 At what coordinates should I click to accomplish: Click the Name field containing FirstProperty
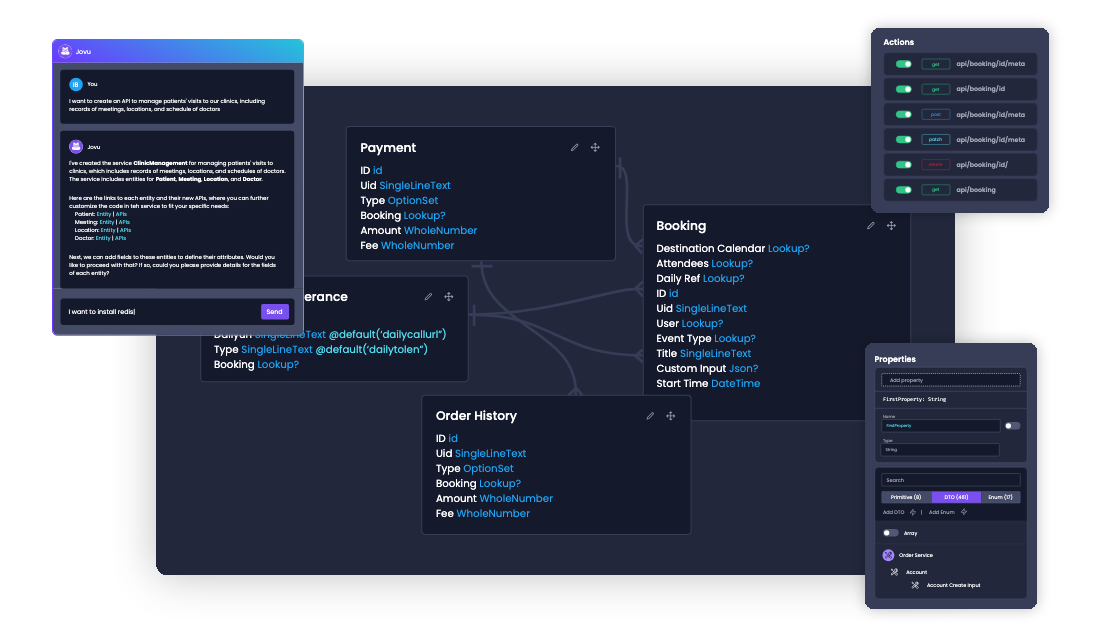click(940, 426)
